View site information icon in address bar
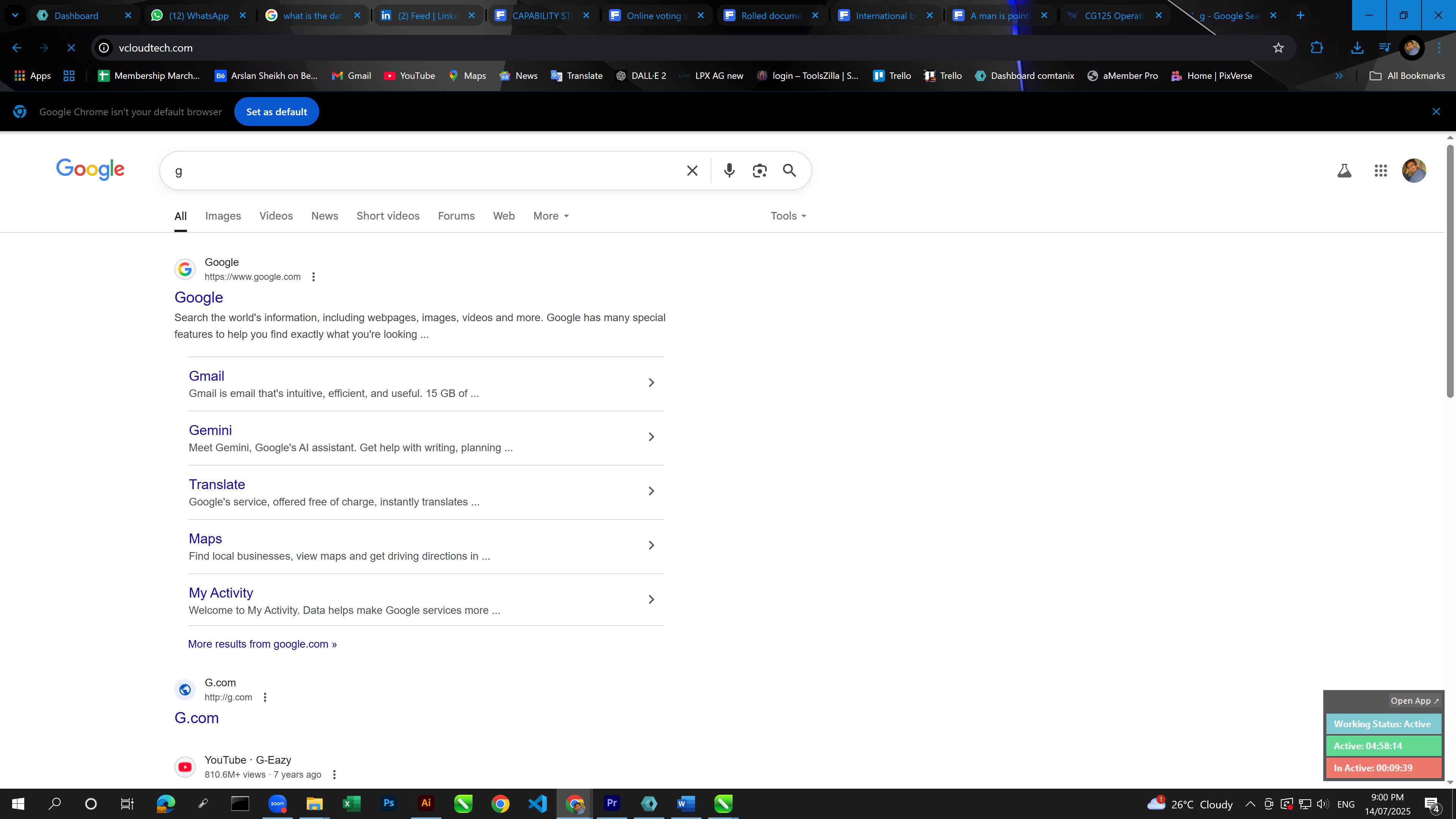Screen dimensions: 1456x819 [104, 48]
